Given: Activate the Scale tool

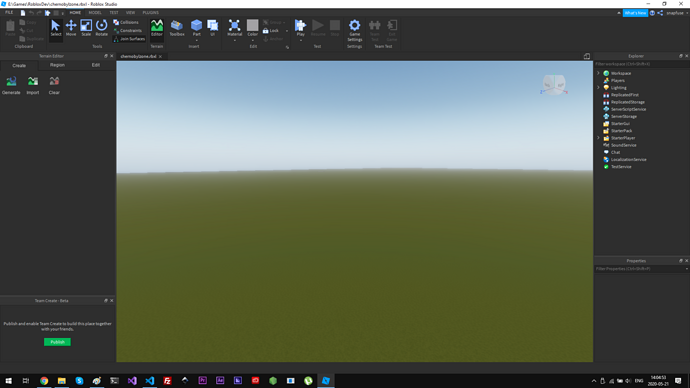Looking at the screenshot, I should tap(86, 28).
